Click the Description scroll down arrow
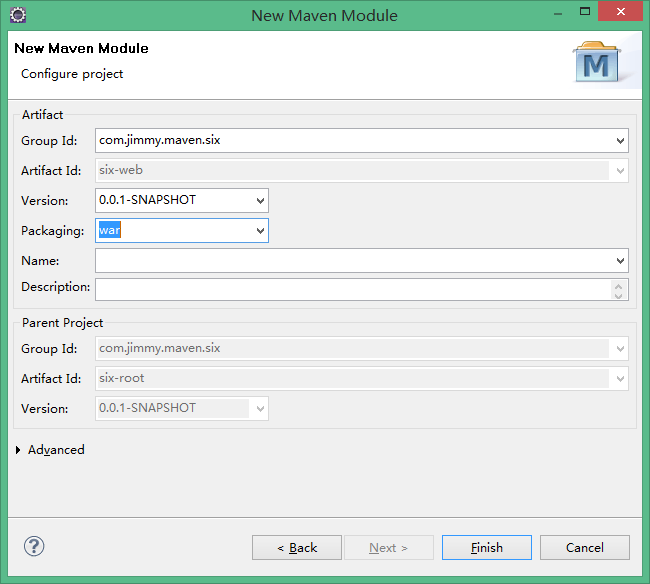Viewport: 650px width, 584px height. coord(618,295)
